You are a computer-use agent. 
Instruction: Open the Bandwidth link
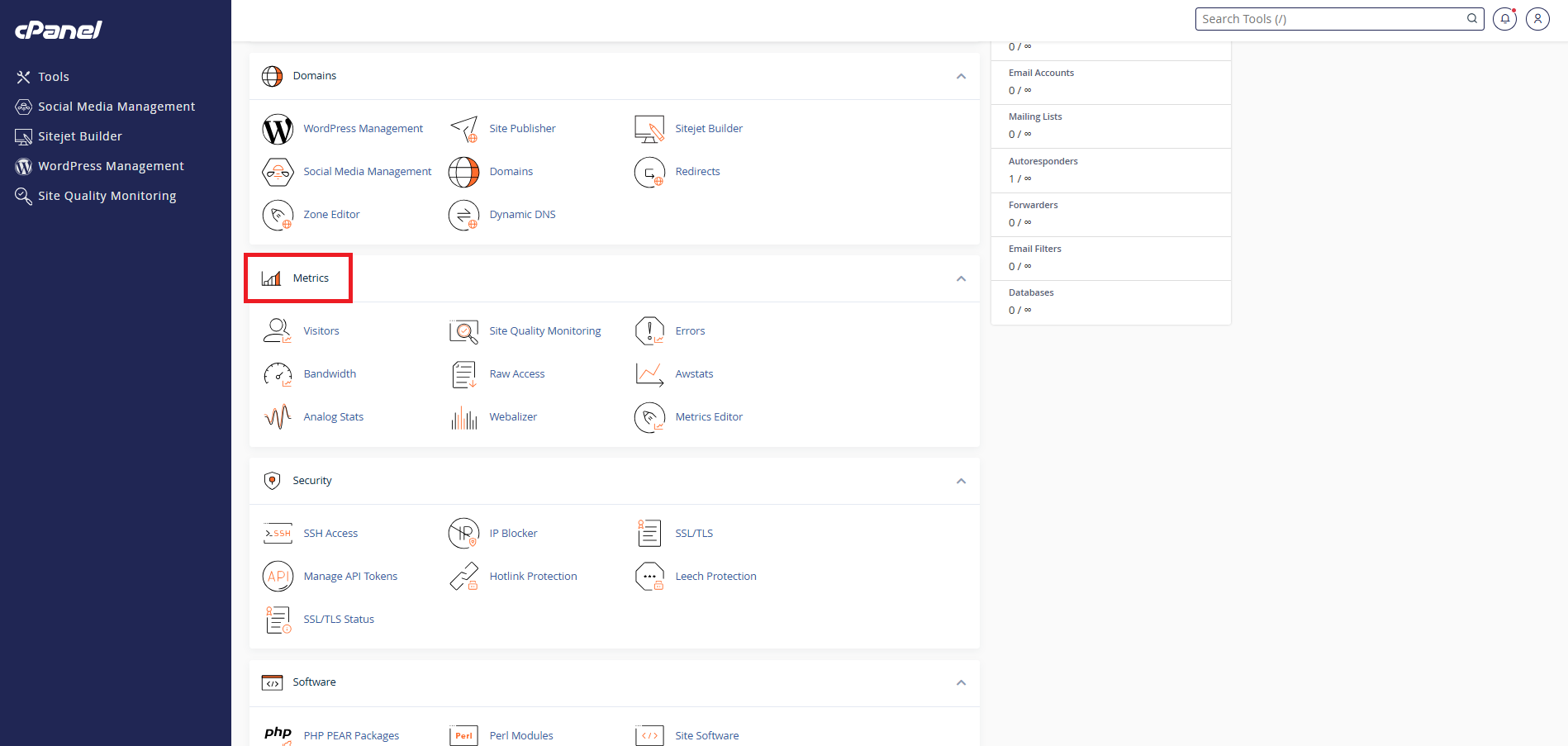click(x=330, y=374)
